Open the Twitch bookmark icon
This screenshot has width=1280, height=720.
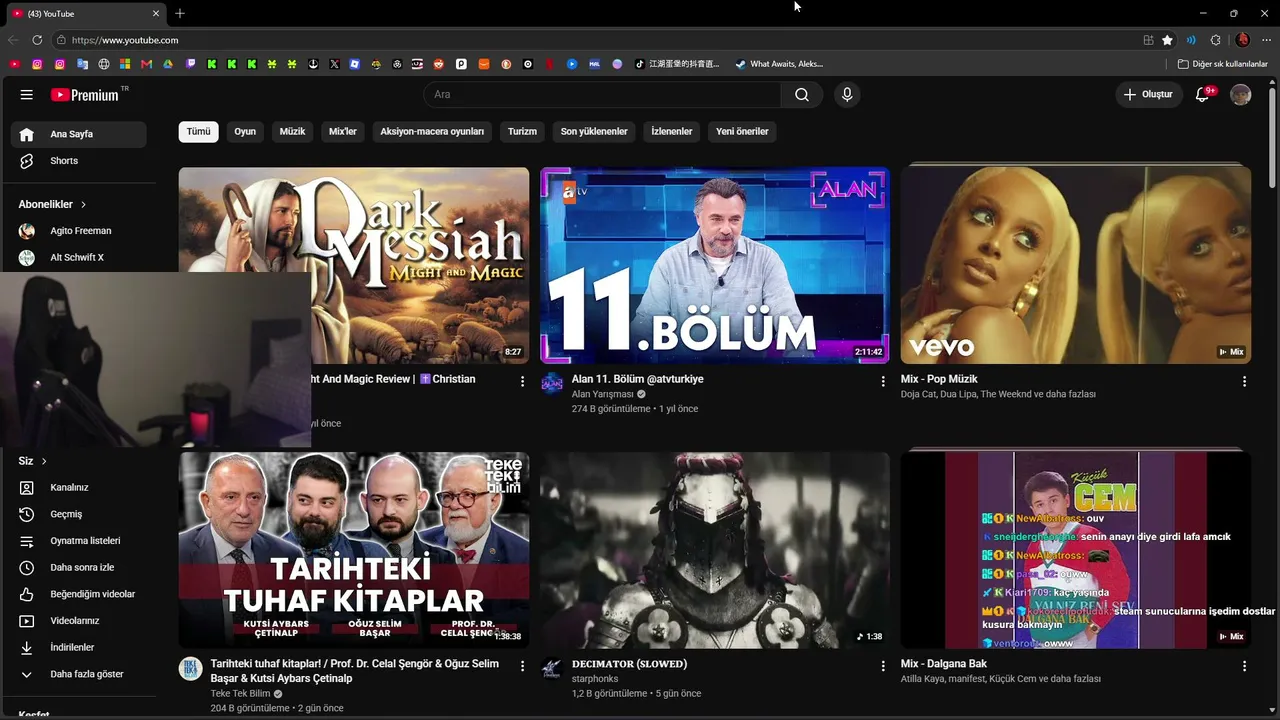[190, 64]
